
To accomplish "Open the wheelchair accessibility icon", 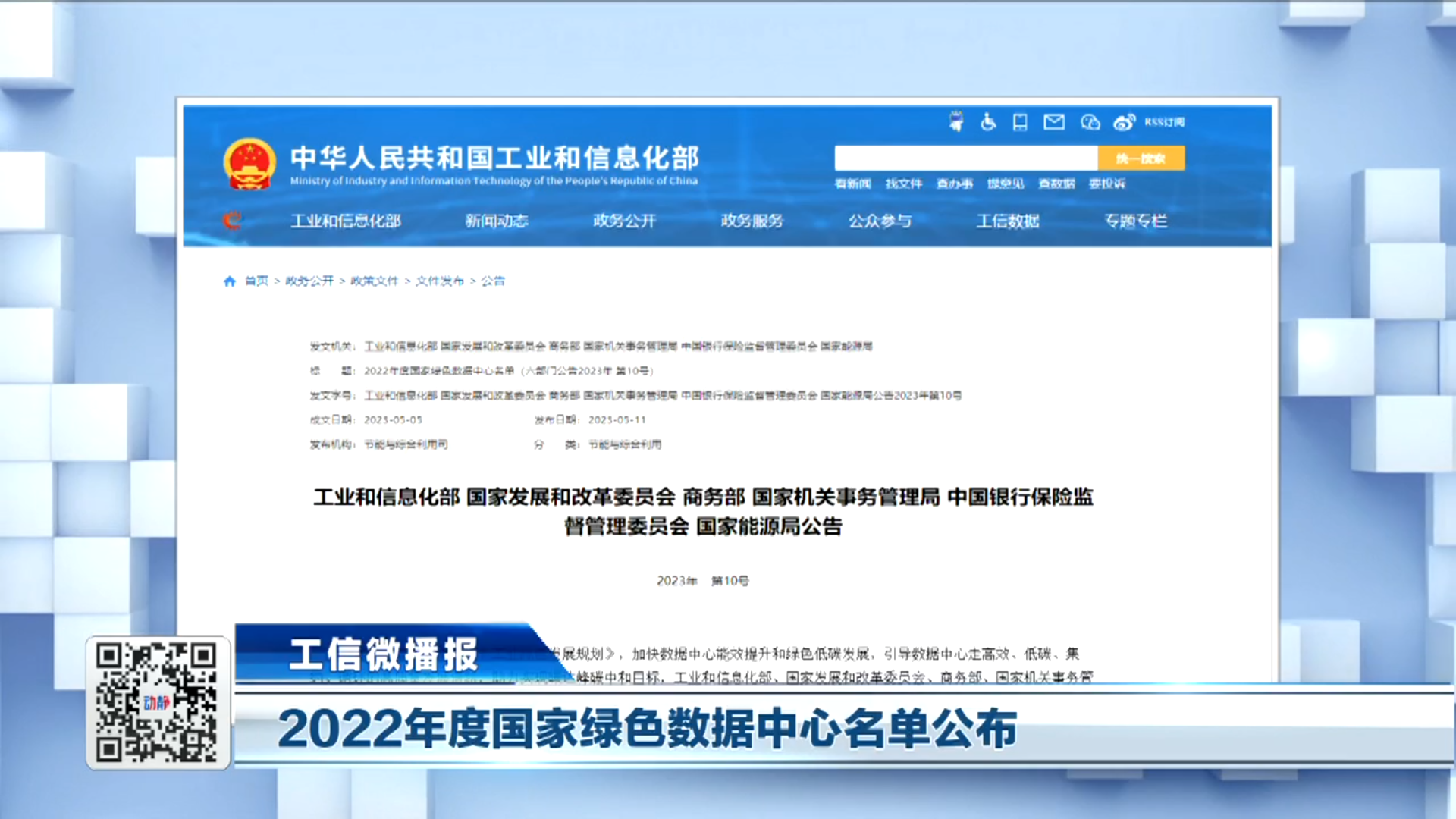I will coord(988,121).
